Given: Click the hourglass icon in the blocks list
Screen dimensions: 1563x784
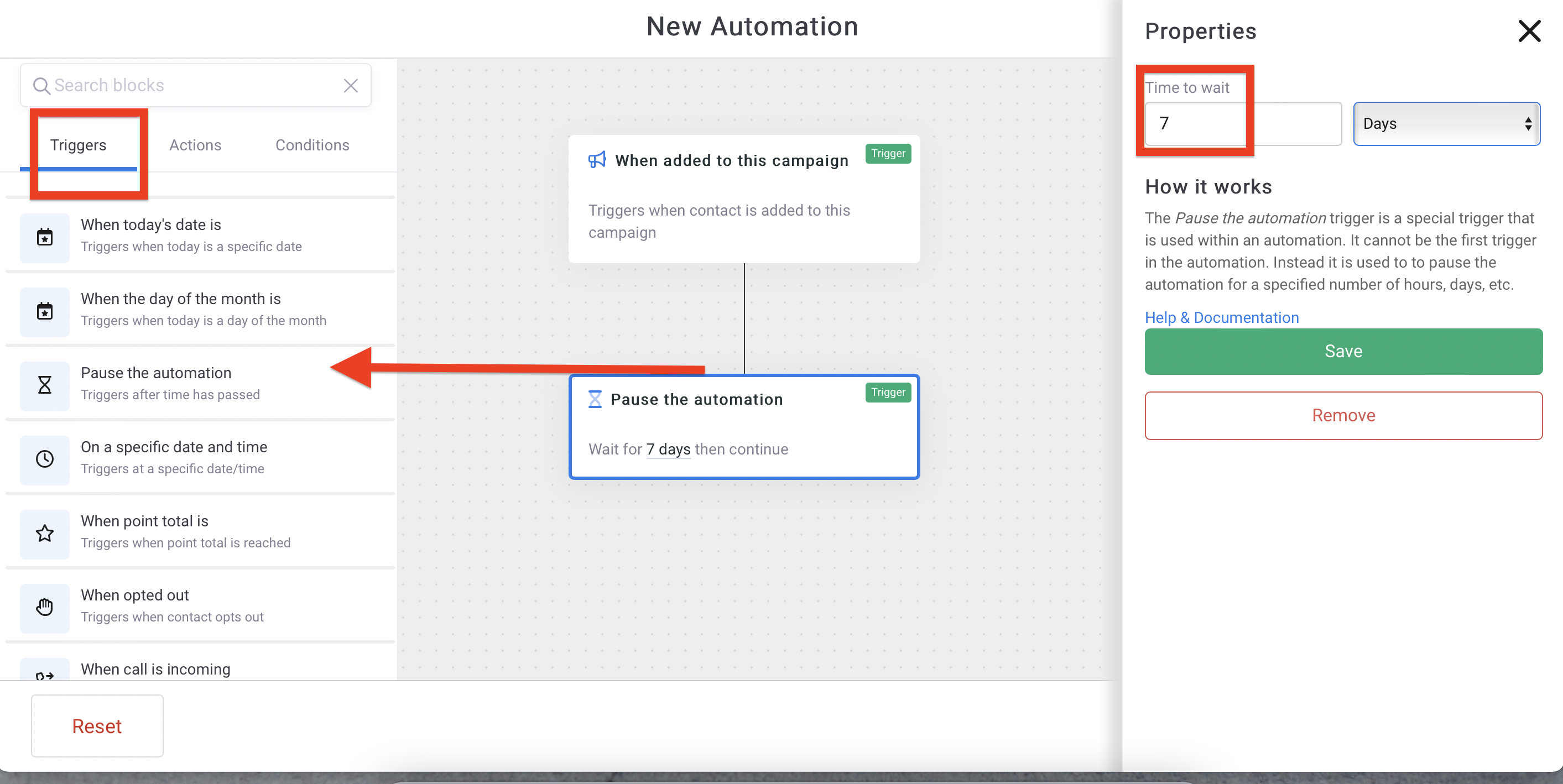Looking at the screenshot, I should pos(44,385).
